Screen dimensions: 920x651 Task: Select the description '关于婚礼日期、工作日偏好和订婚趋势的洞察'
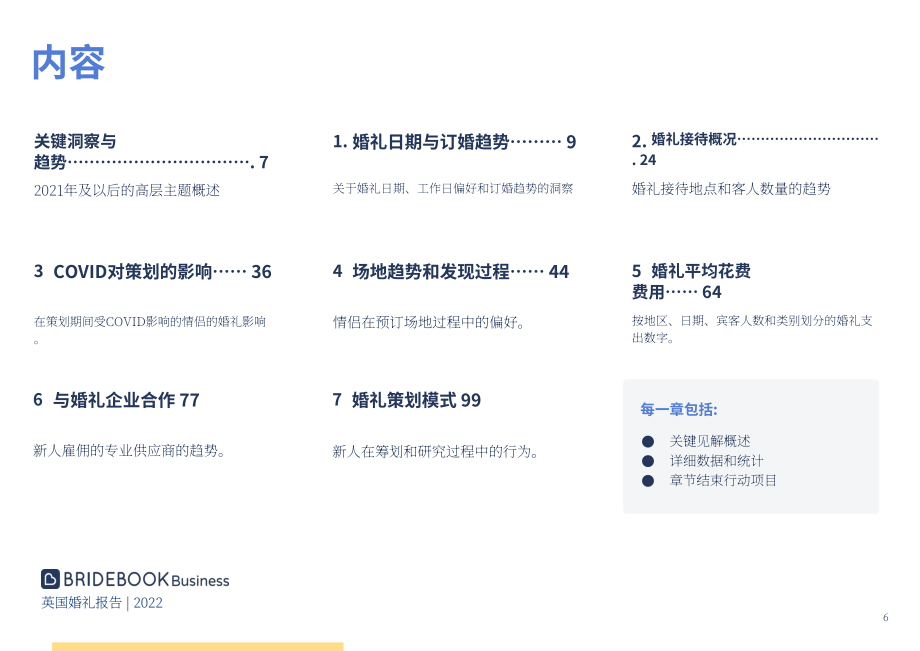tap(452, 188)
